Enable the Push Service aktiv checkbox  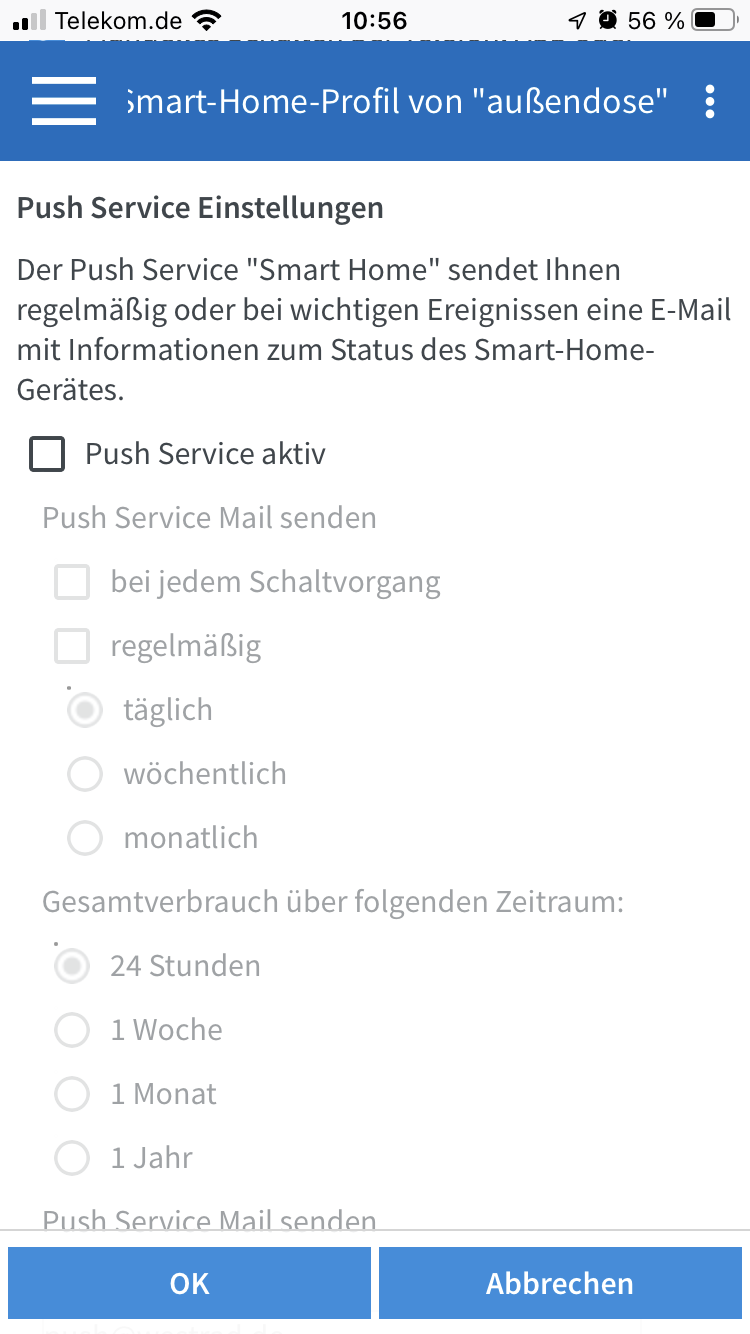click(x=47, y=454)
